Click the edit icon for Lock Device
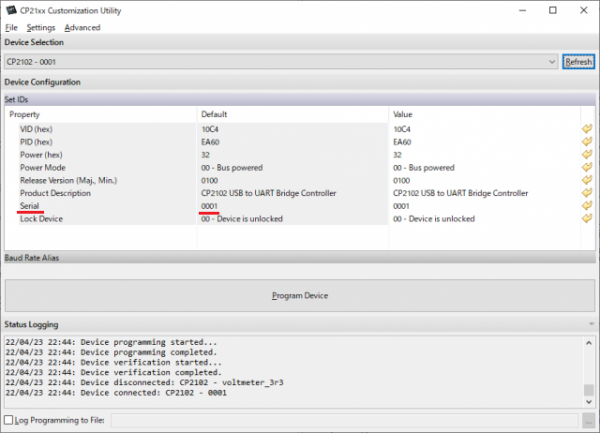The height and width of the screenshot is (433, 600). 587,219
